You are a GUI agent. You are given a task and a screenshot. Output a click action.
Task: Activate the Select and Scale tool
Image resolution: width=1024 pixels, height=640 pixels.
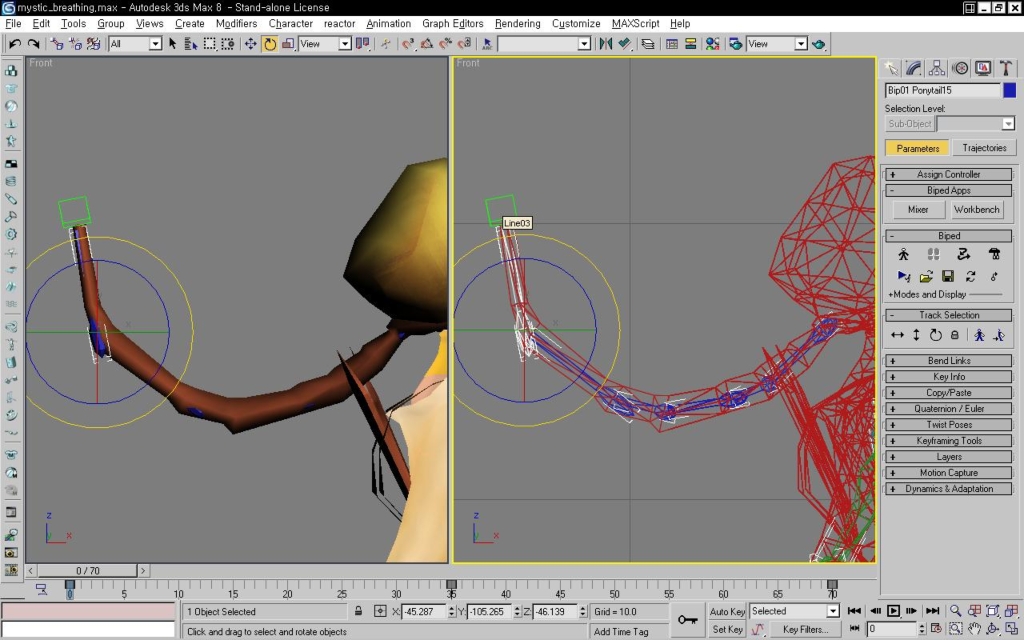click(x=287, y=44)
